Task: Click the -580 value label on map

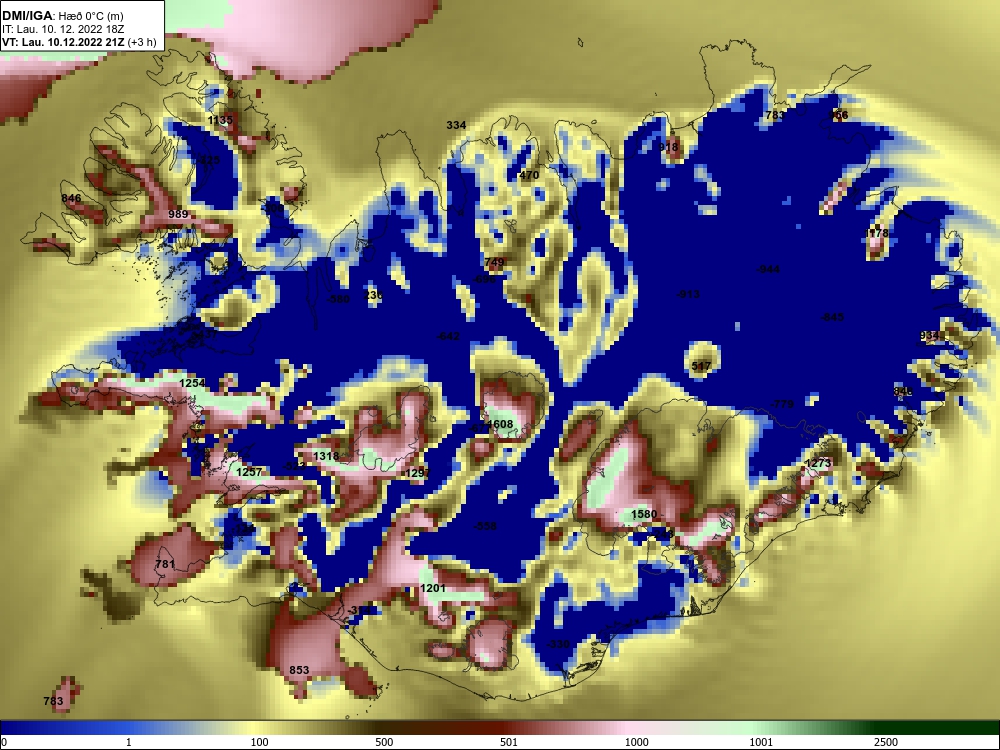Action: coord(337,299)
